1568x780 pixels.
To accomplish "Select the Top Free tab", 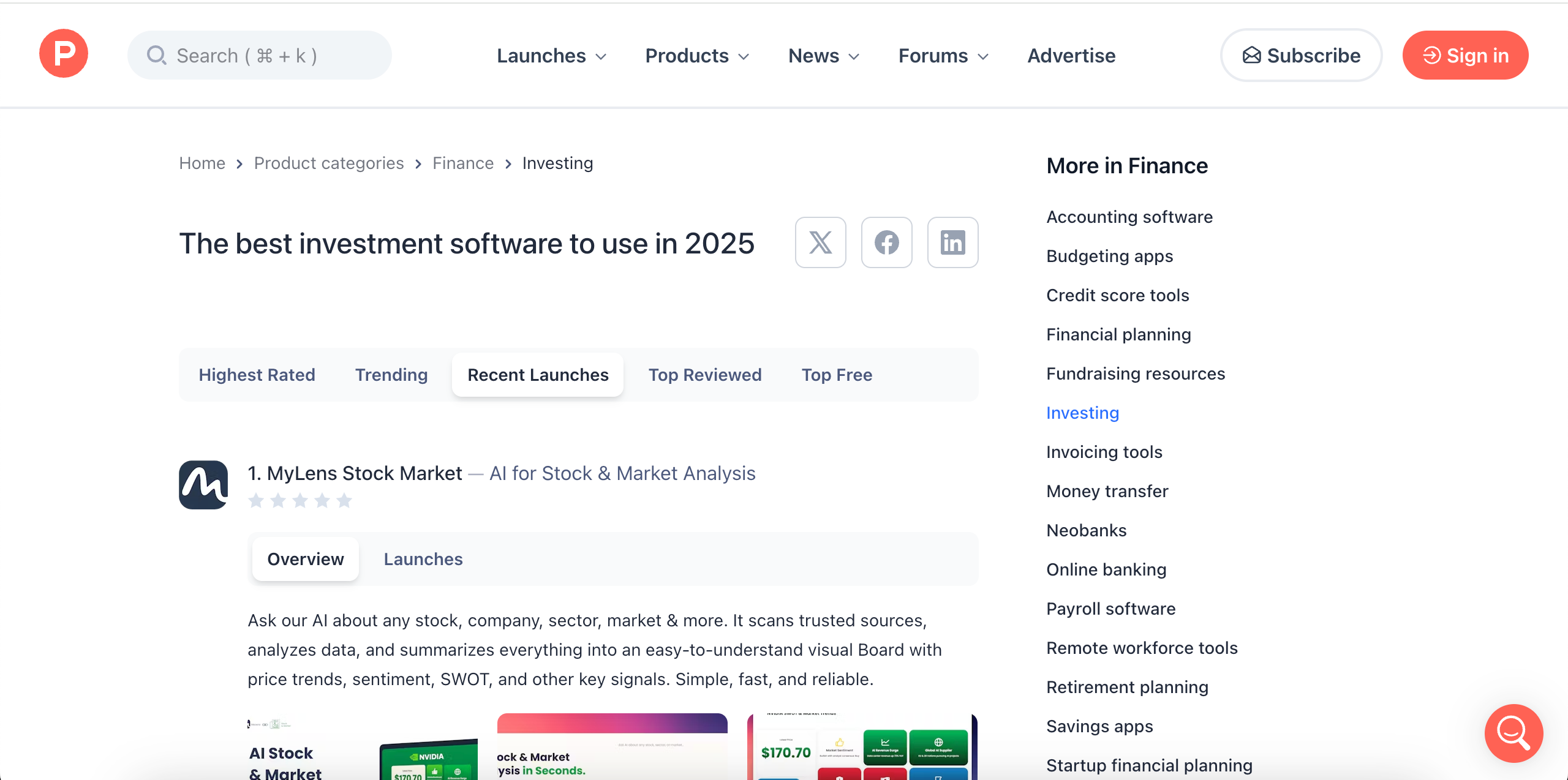I will 837,375.
